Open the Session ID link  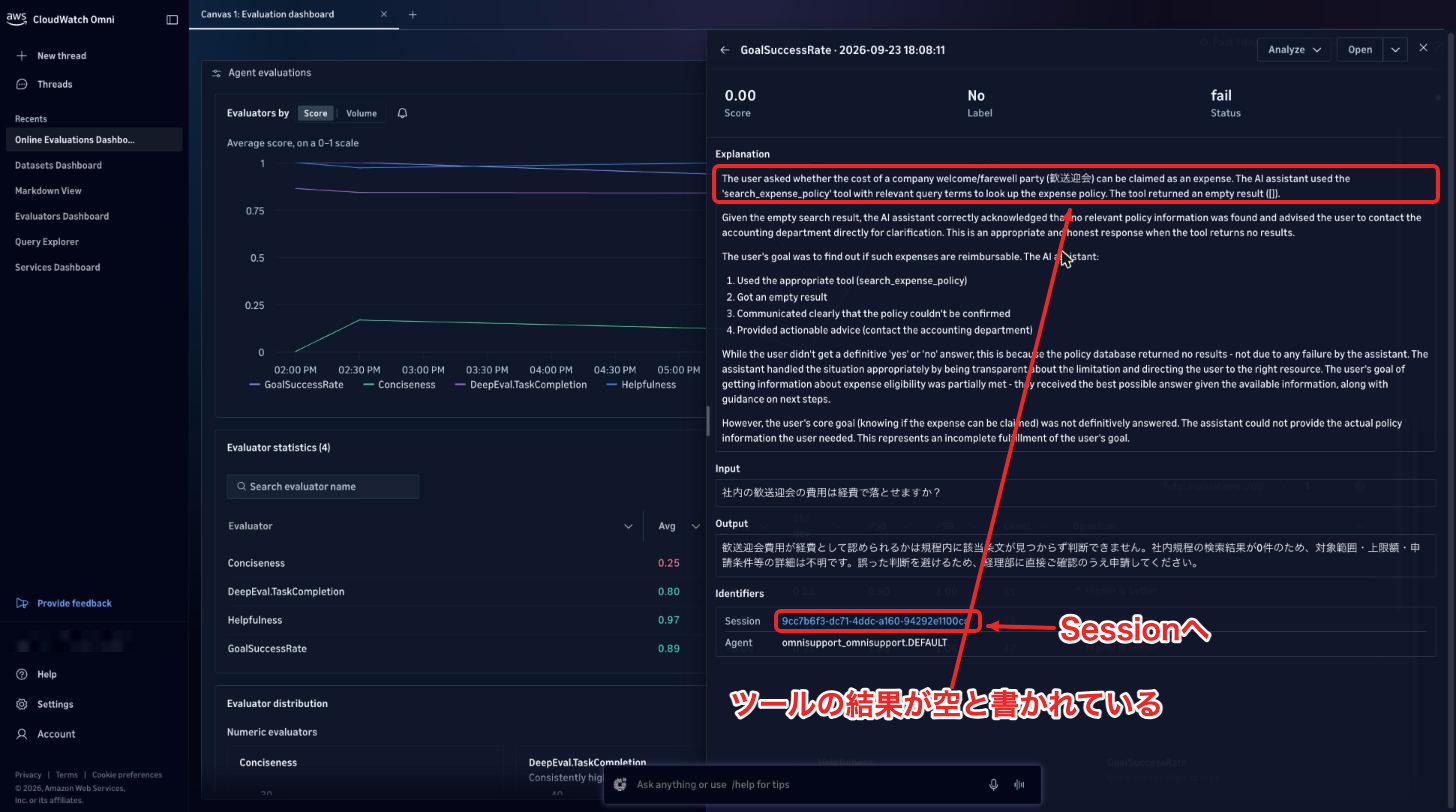(x=874, y=621)
